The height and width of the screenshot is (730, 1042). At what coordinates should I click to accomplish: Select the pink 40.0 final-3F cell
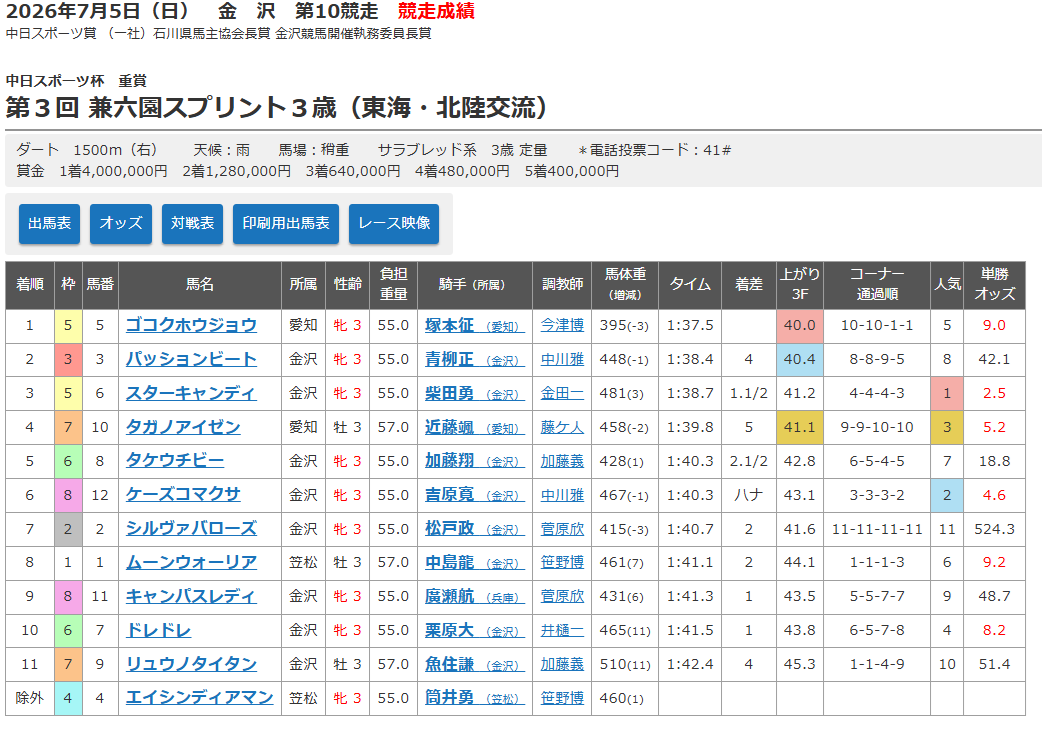tap(800, 325)
